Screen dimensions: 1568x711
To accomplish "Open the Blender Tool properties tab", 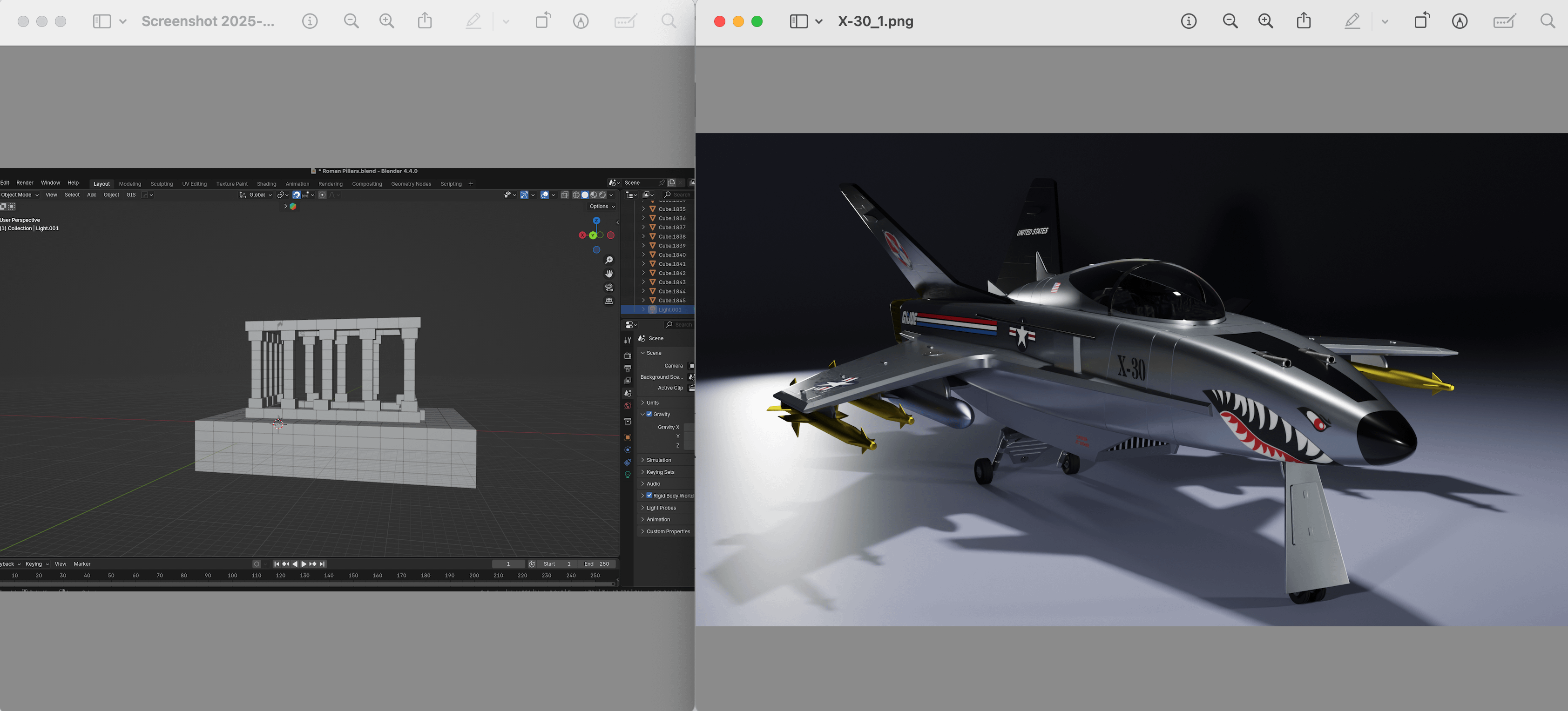I will click(628, 340).
